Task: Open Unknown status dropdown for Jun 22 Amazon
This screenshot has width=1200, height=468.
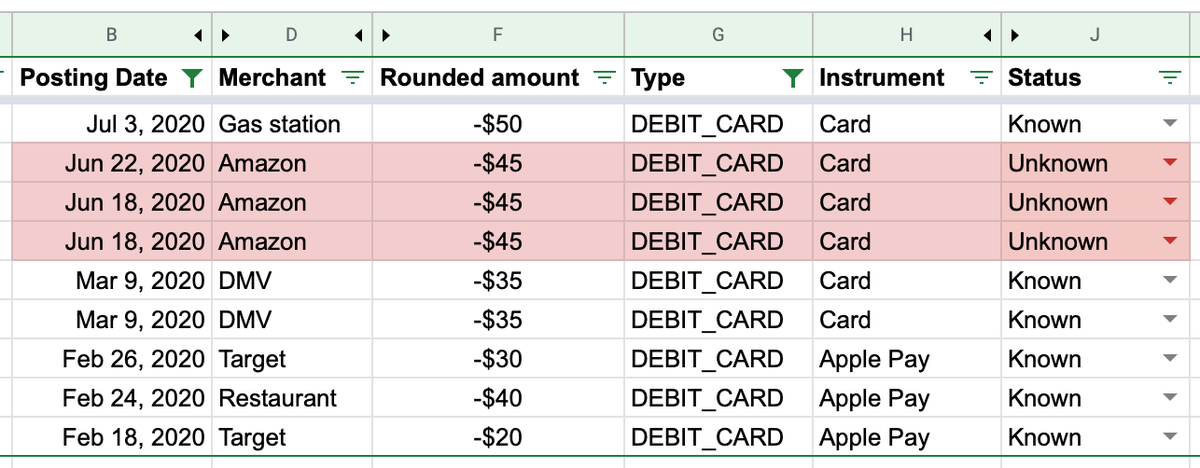Action: (1170, 163)
